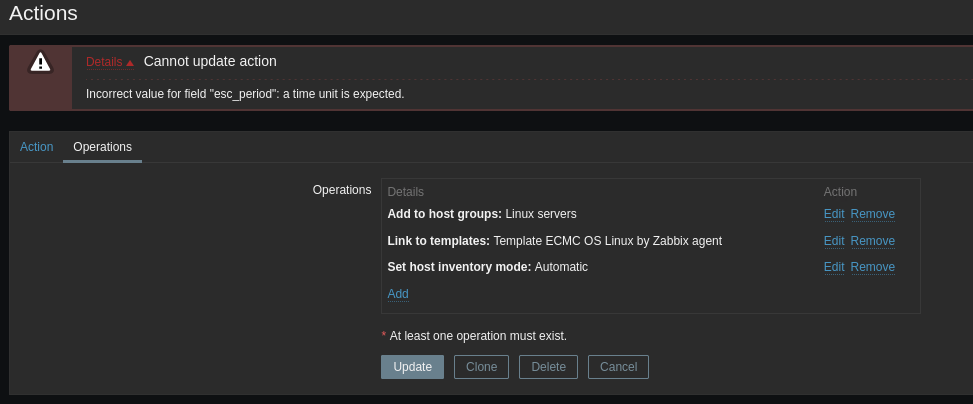Remove the Link to templates operation
The image size is (973, 404).
click(872, 241)
